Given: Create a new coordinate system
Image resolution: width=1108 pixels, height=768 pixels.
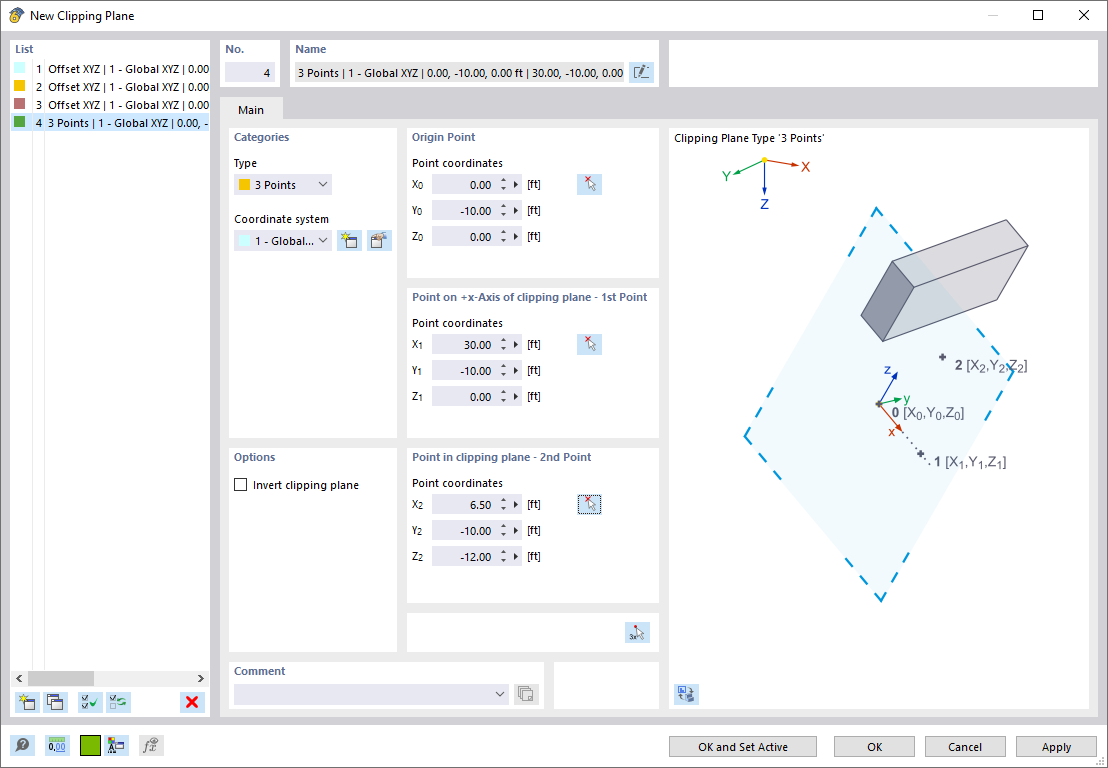Looking at the screenshot, I should (x=349, y=240).
